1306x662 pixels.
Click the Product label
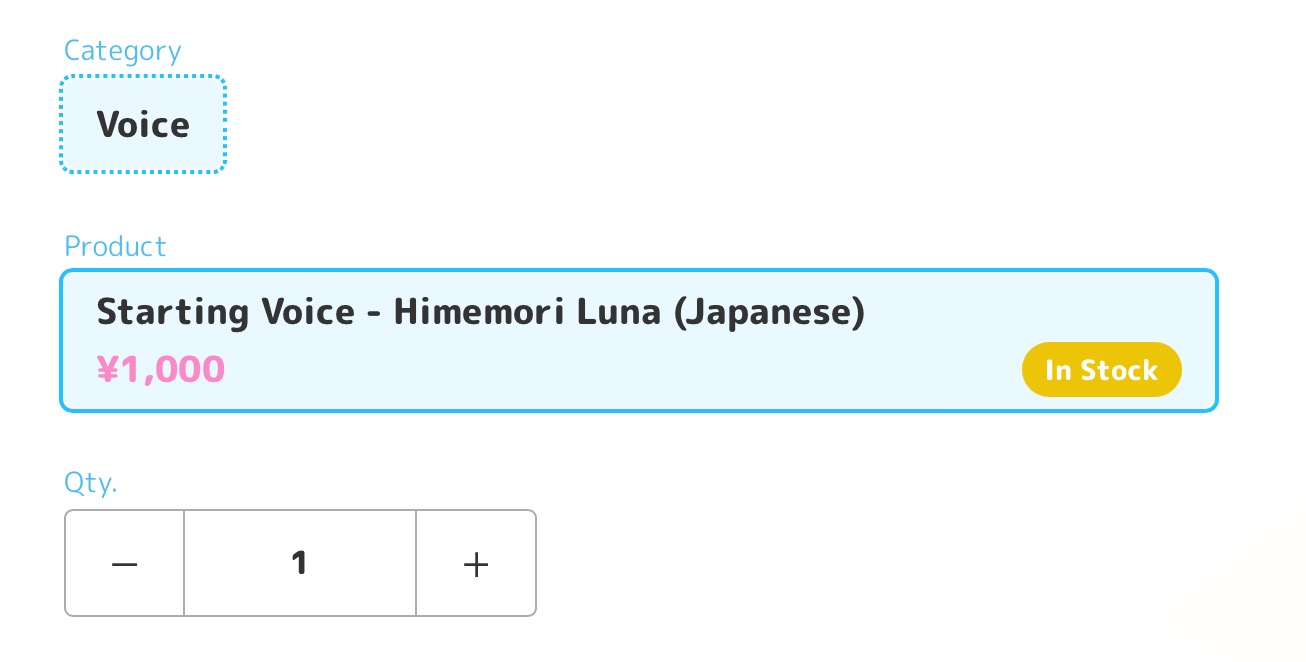point(116,246)
